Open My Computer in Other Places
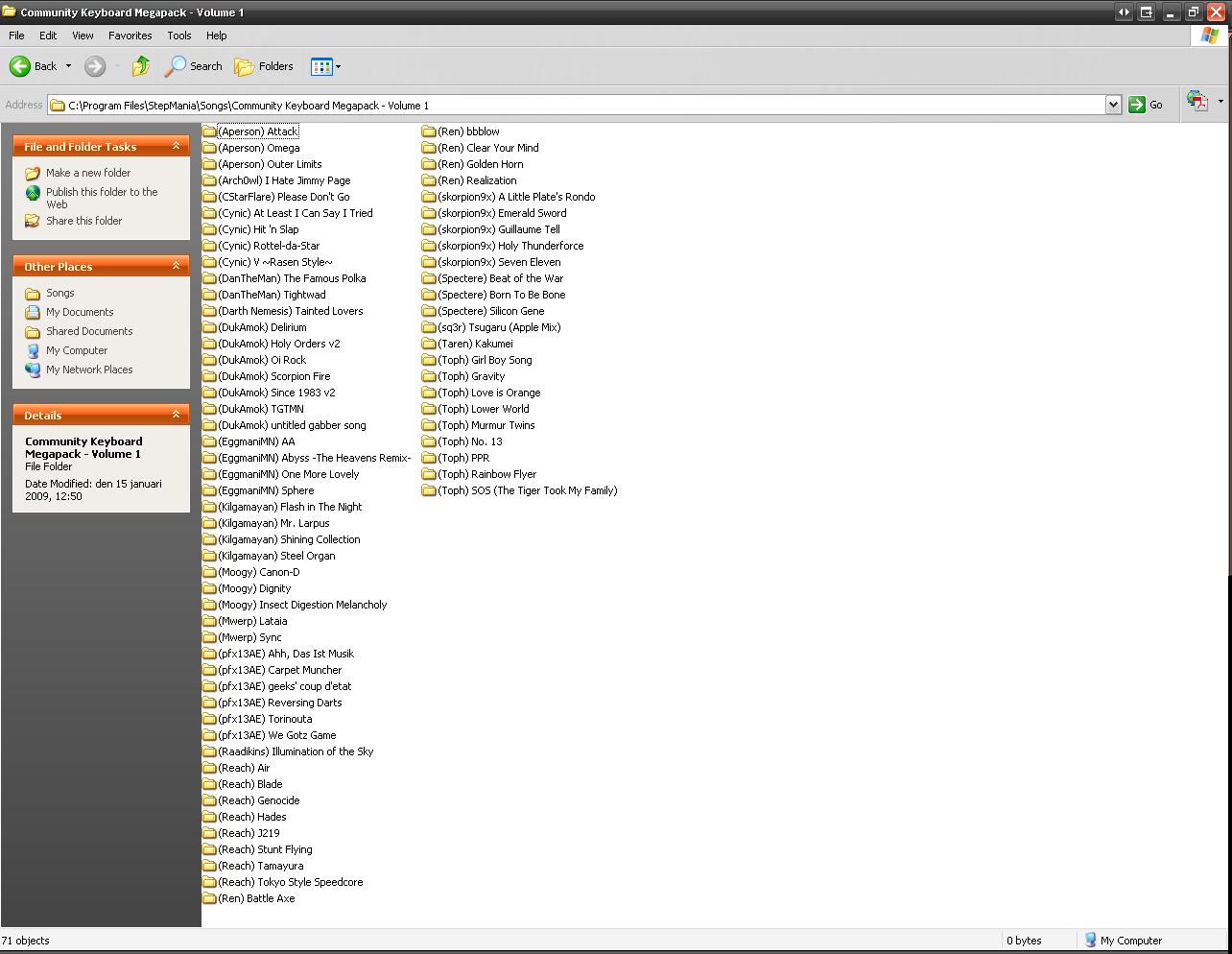1232x954 pixels. (77, 350)
